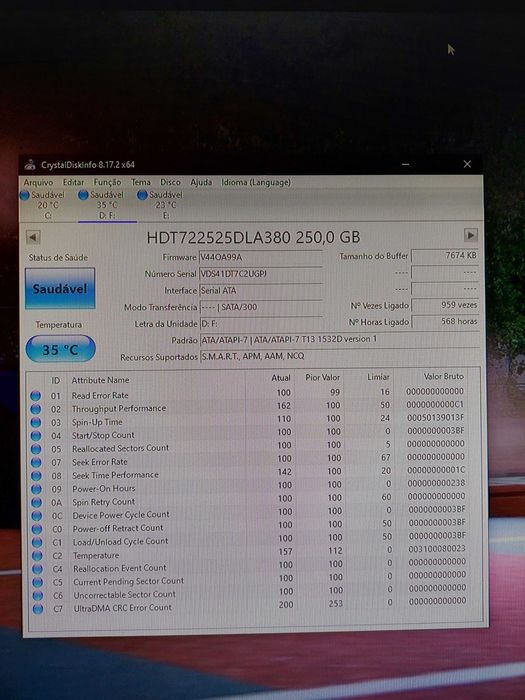Minimize the CrystalDiskInfo window
The width and height of the screenshot is (525, 700).
click(406, 164)
